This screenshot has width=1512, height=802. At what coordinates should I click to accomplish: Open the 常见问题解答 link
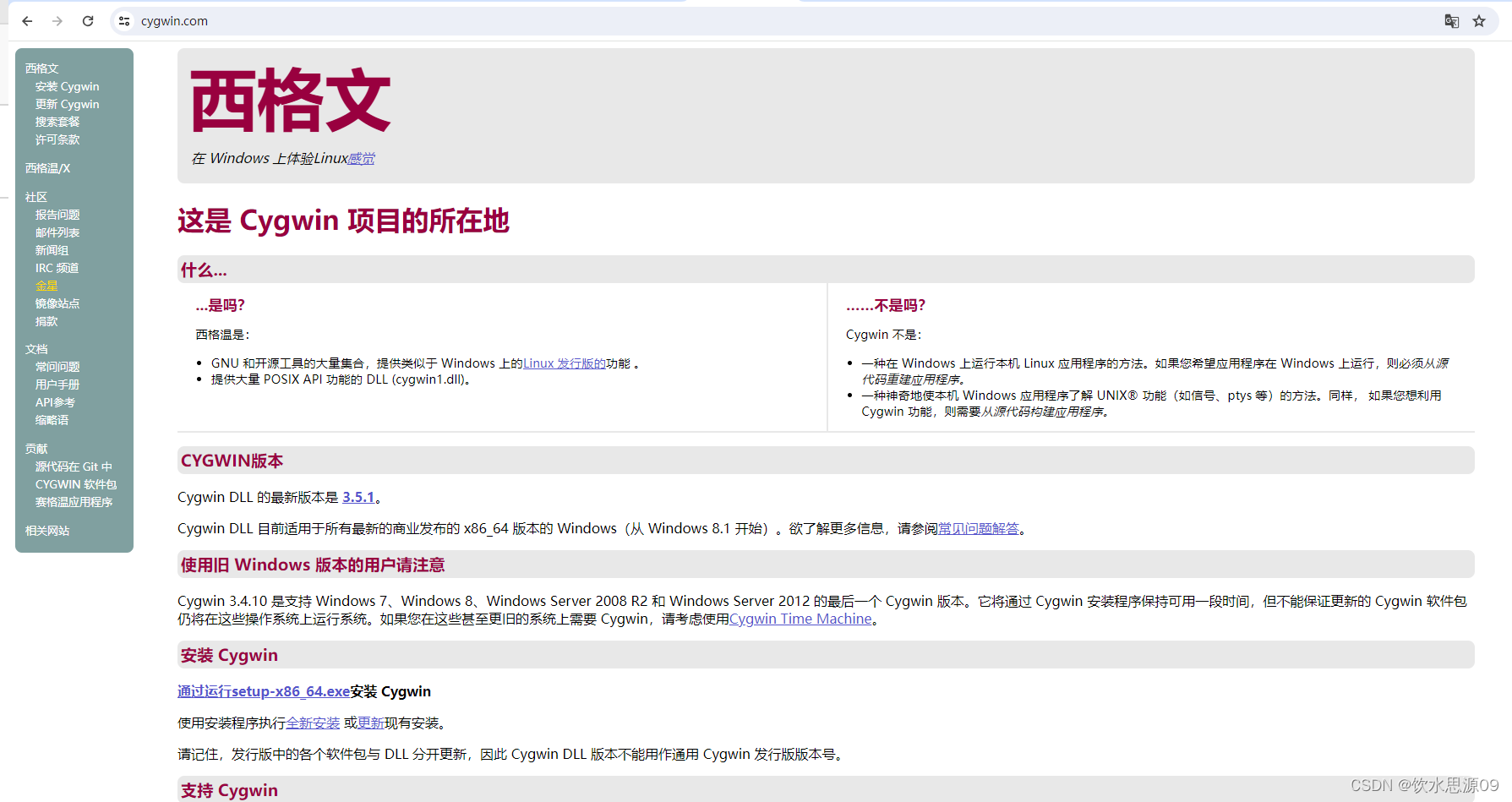[977, 528]
